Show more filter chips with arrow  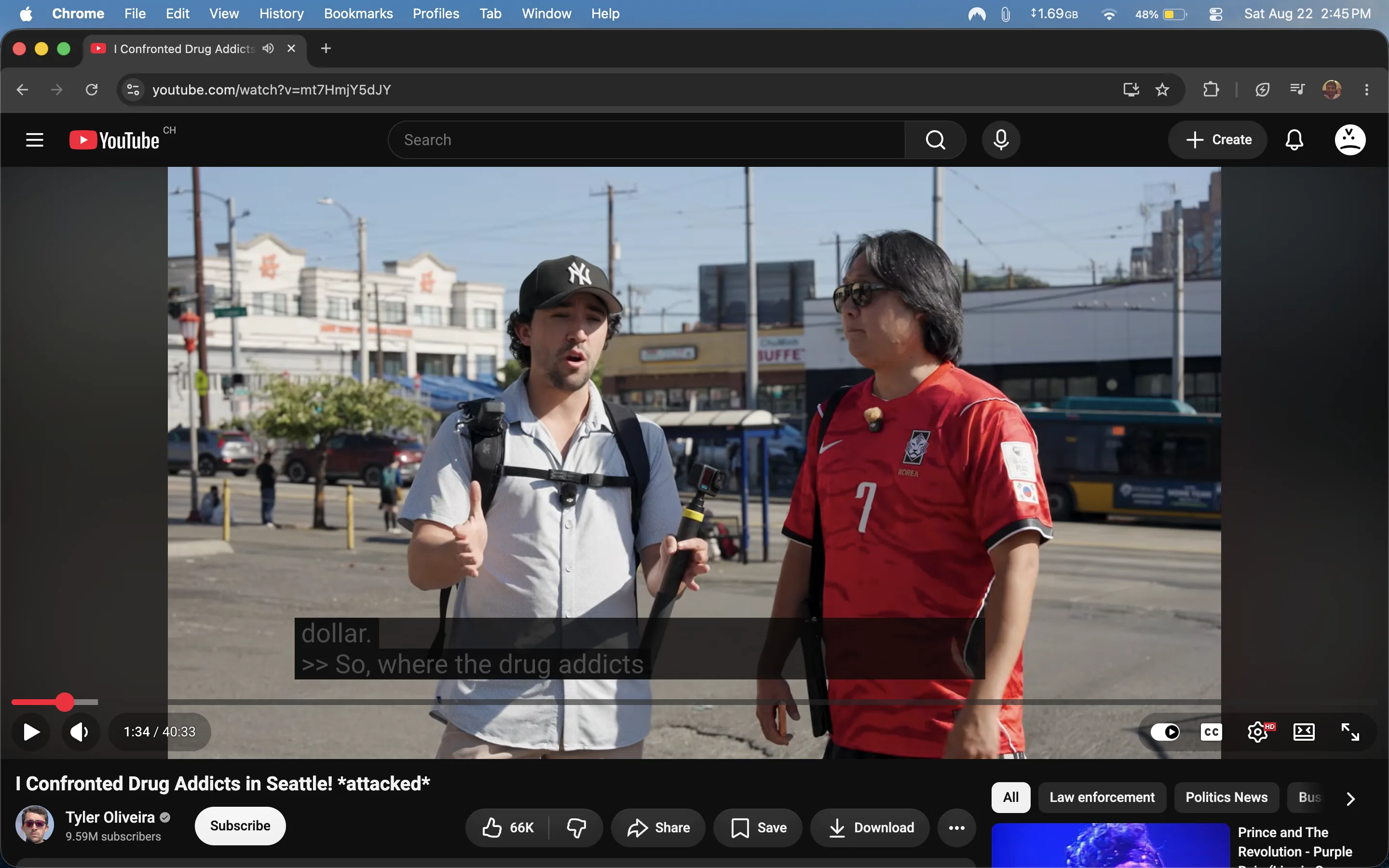[1350, 798]
